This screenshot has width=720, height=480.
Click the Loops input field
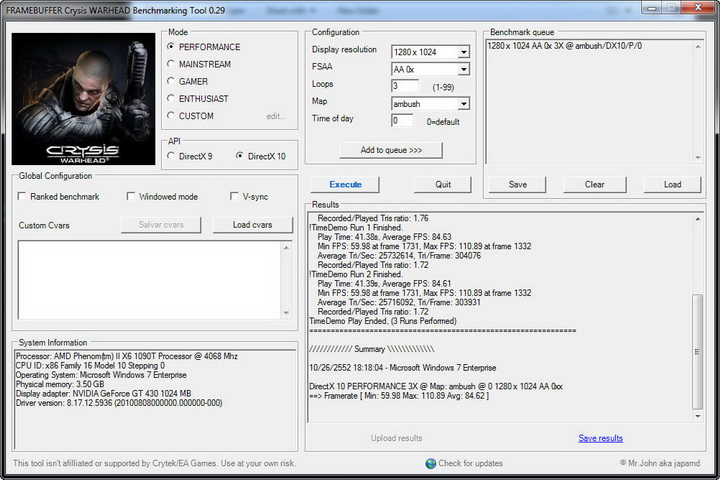tap(405, 86)
